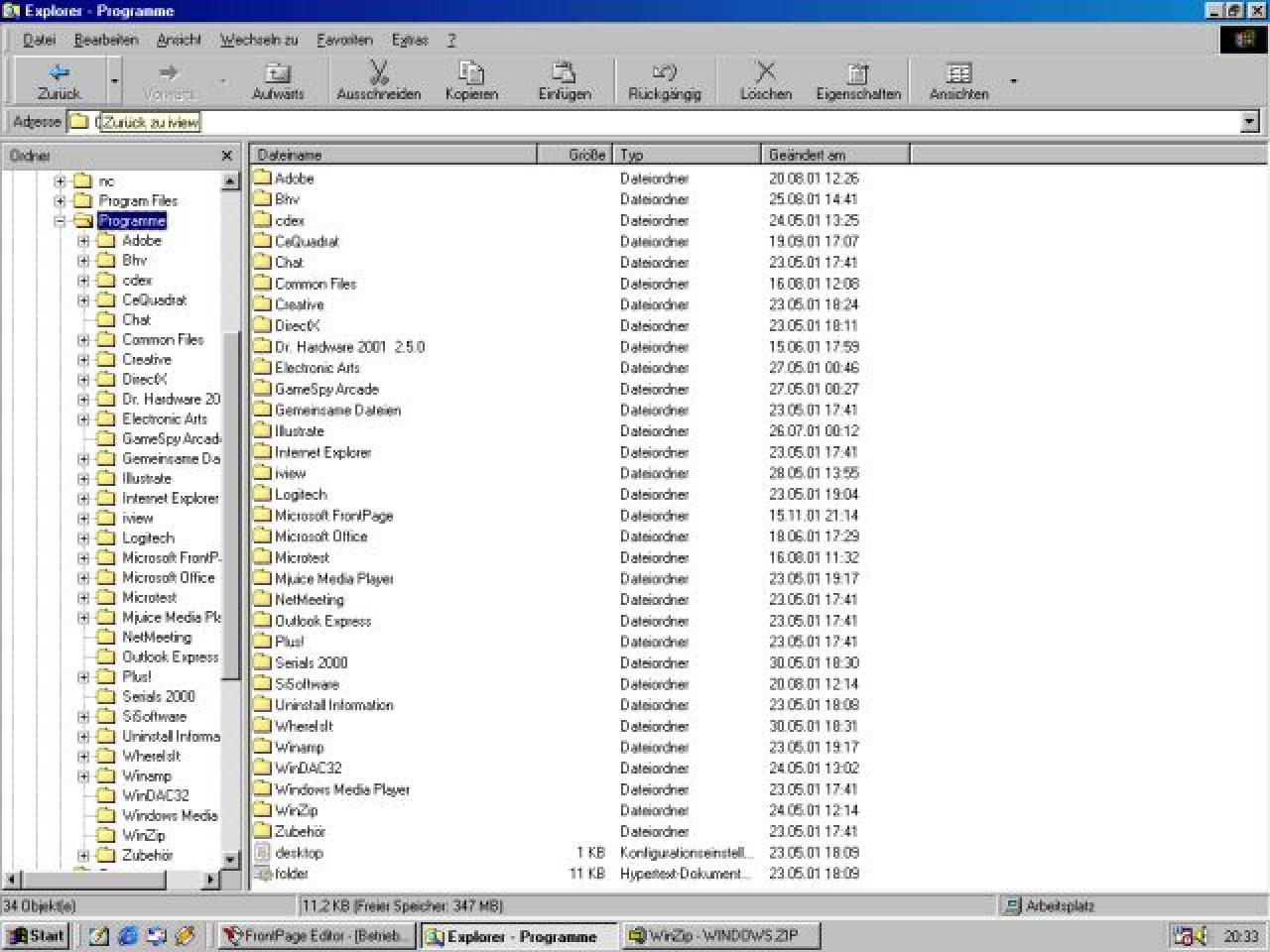Viewport: 1270px width, 952px height.
Task: Sort by the Dateiname column header
Action: point(393,155)
